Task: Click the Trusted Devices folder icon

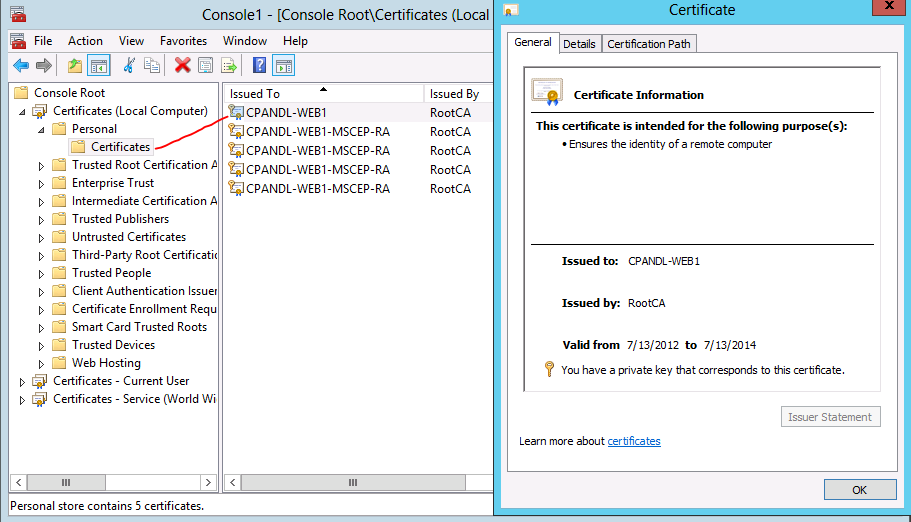Action: pos(59,345)
